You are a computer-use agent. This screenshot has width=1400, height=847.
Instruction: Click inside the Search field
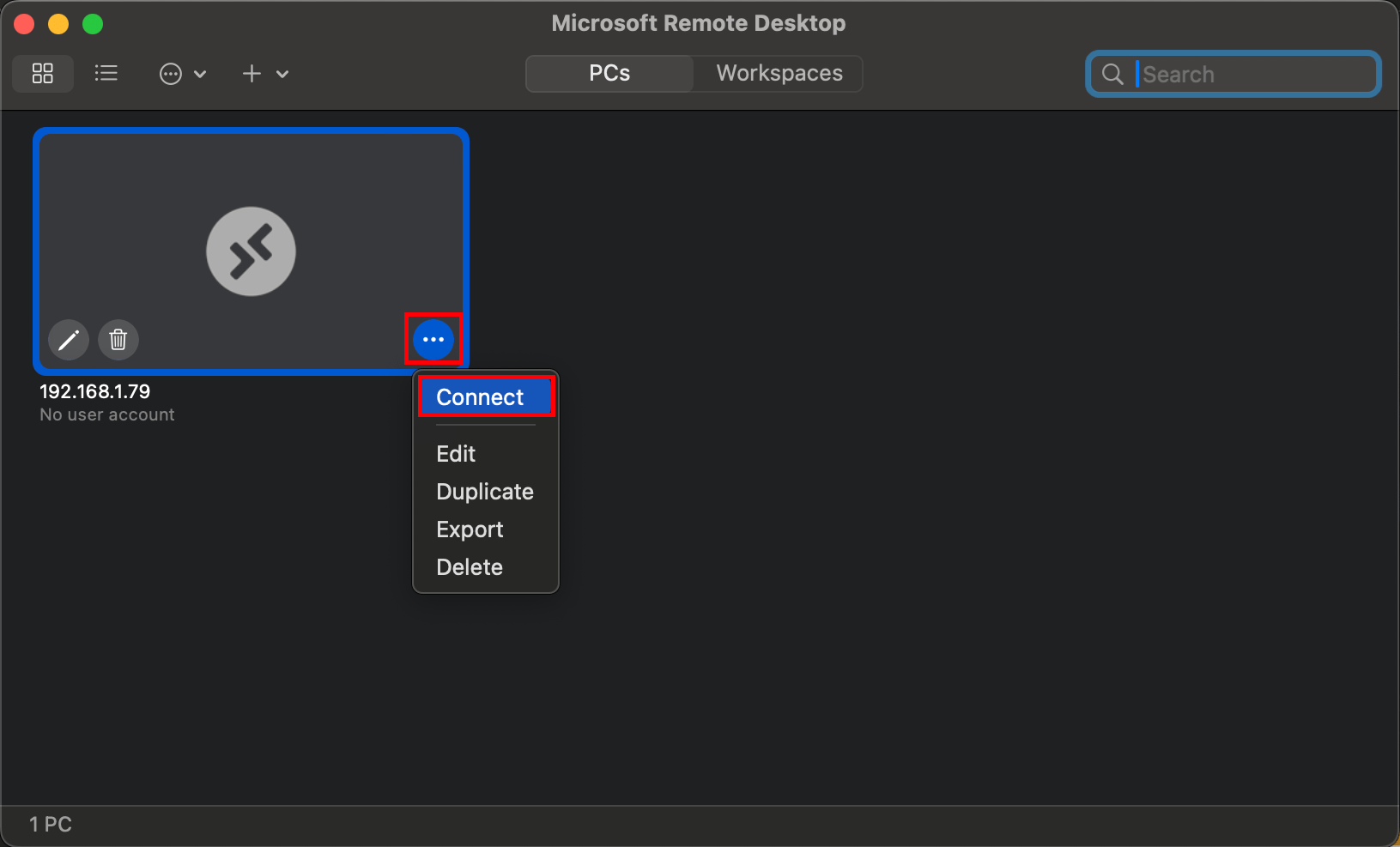(x=1236, y=74)
